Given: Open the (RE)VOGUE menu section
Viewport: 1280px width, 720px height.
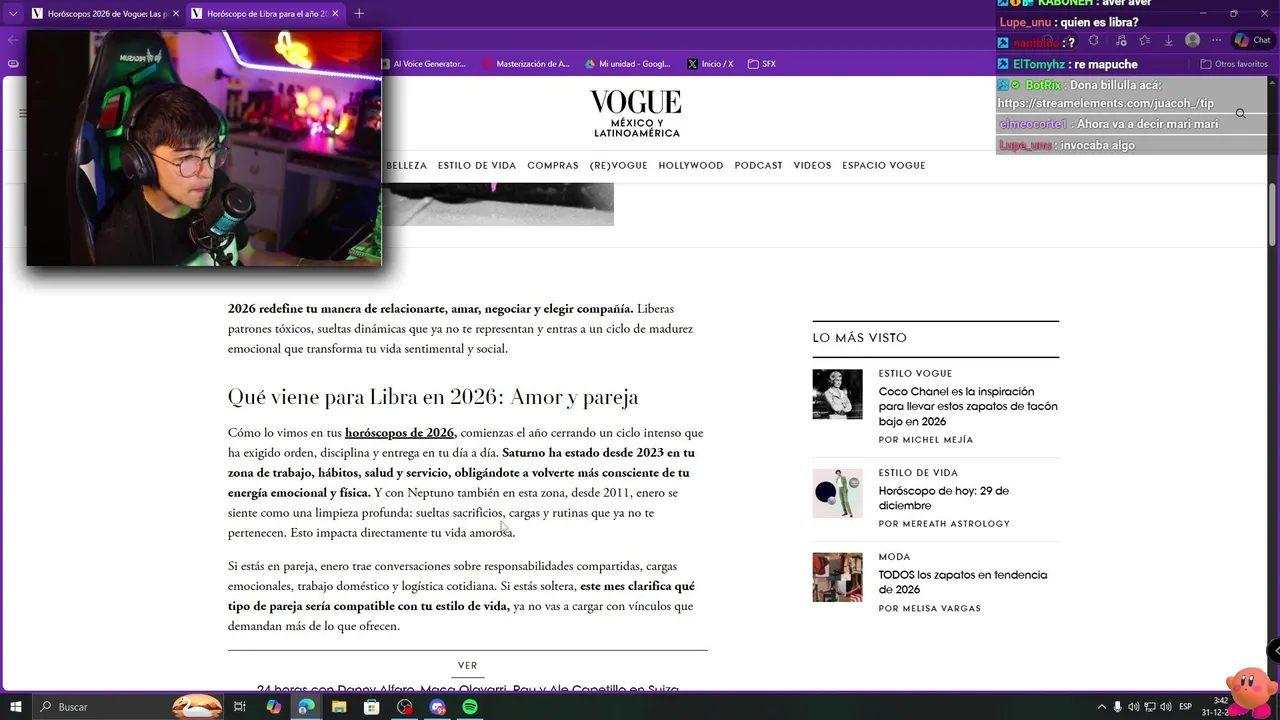Looking at the screenshot, I should (619, 166).
